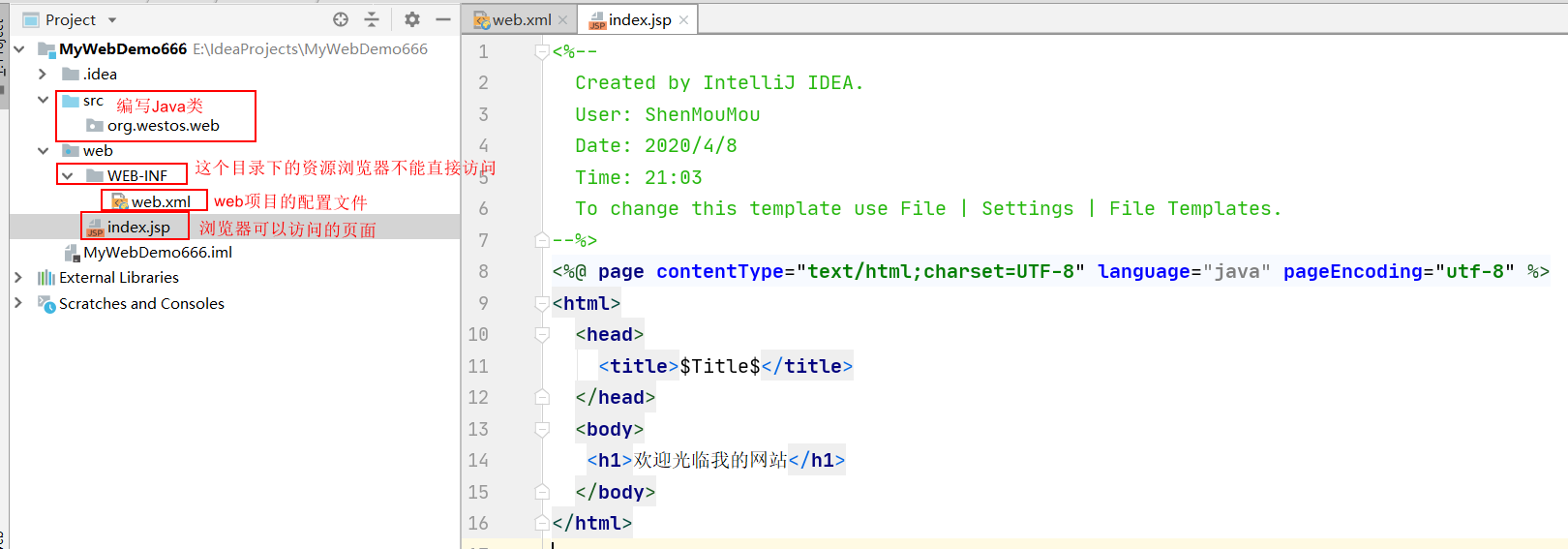Click $Title$ text on line 11

[x=720, y=366]
